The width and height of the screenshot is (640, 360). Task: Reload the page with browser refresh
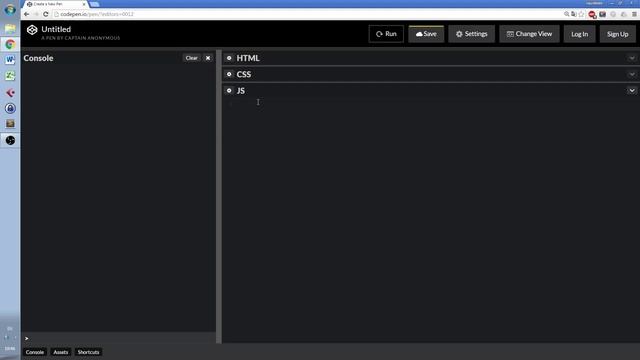click(45, 14)
